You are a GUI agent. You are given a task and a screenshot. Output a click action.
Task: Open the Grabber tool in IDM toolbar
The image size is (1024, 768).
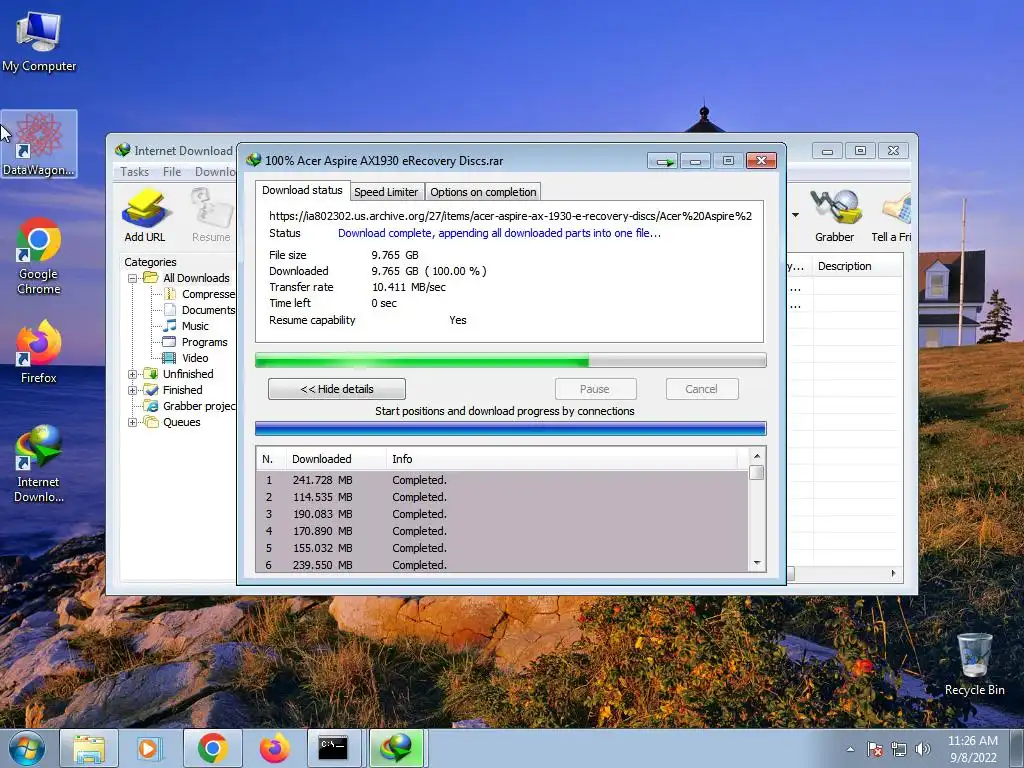click(x=835, y=216)
